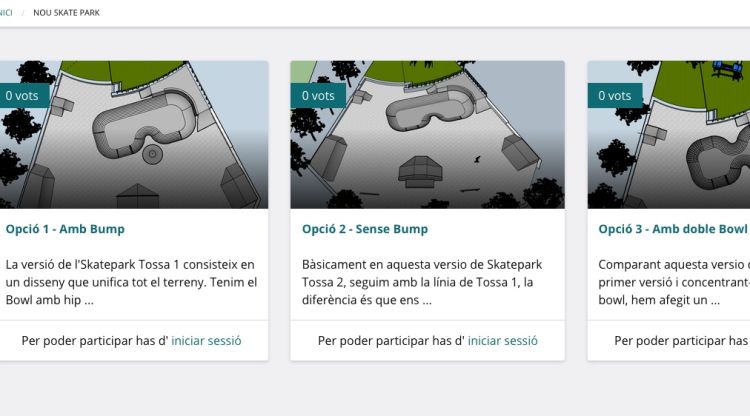Open the Opció 3 - Amb doble Bowl title
The image size is (750, 416).
point(673,229)
